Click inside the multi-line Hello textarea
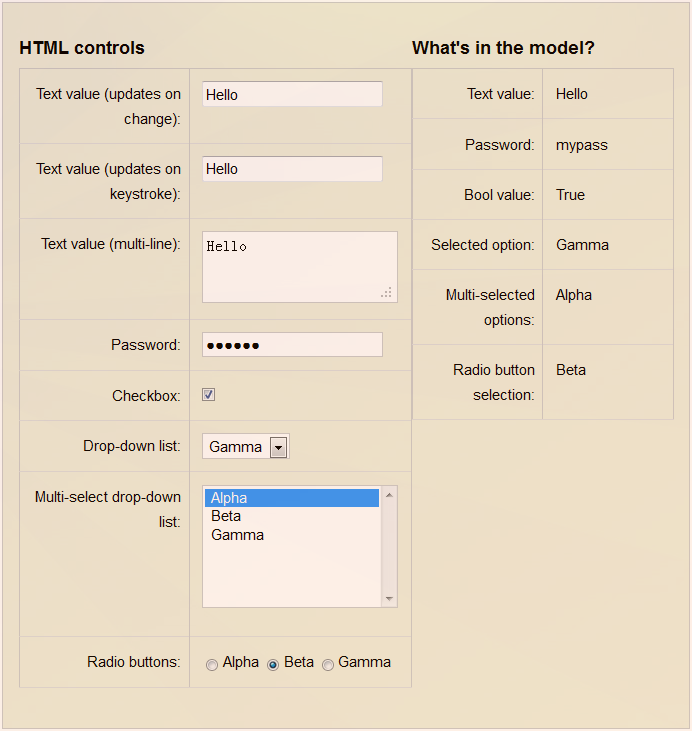 point(300,267)
